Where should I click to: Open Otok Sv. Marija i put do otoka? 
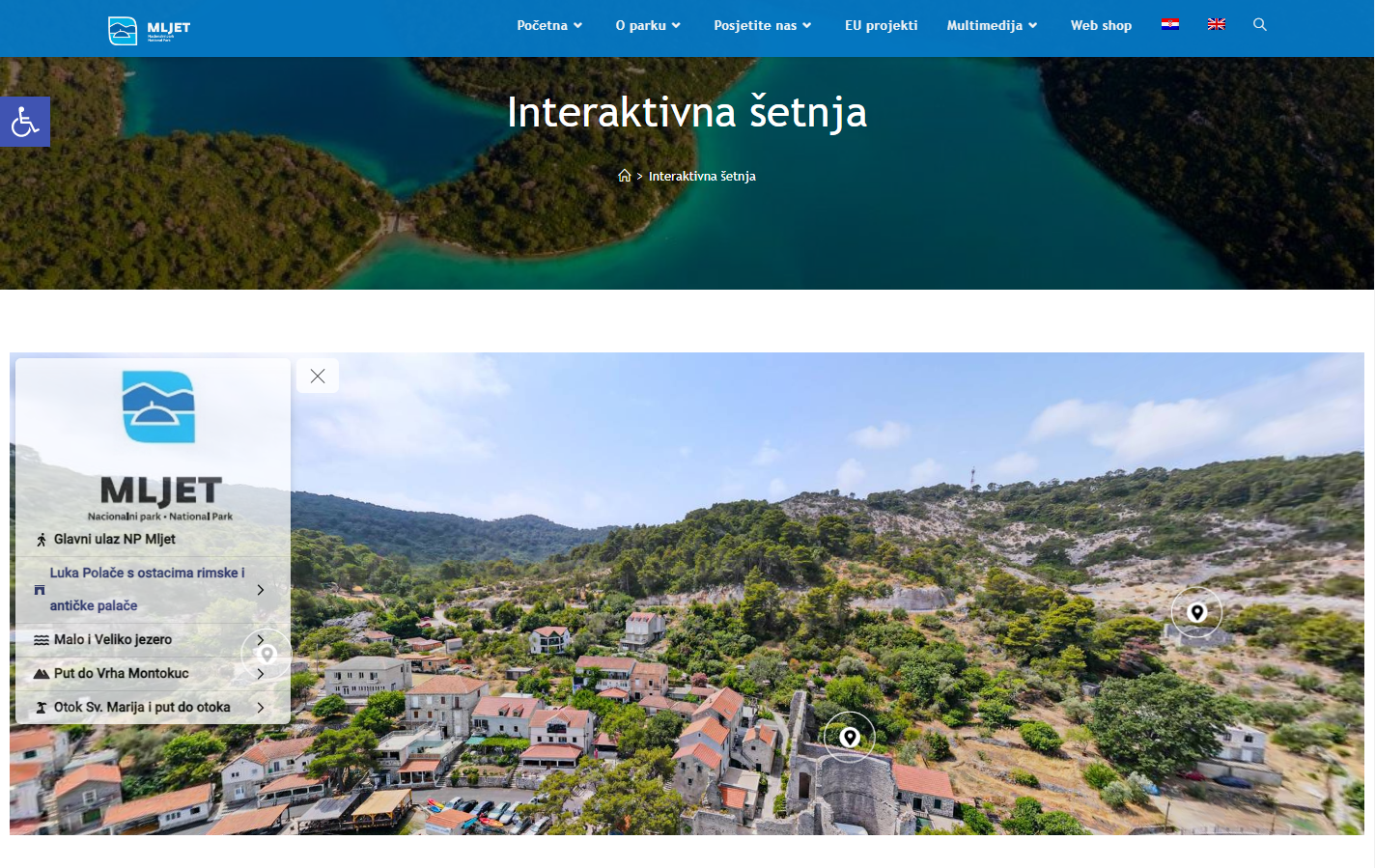pyautogui.click(x=153, y=708)
